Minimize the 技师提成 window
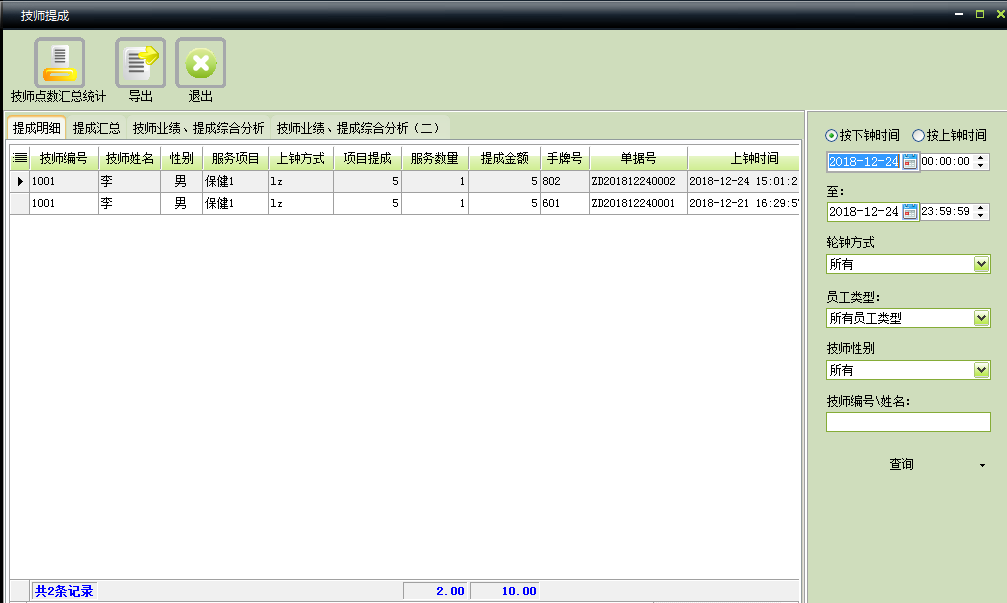Viewport: 1007px width, 603px height. tap(959, 13)
